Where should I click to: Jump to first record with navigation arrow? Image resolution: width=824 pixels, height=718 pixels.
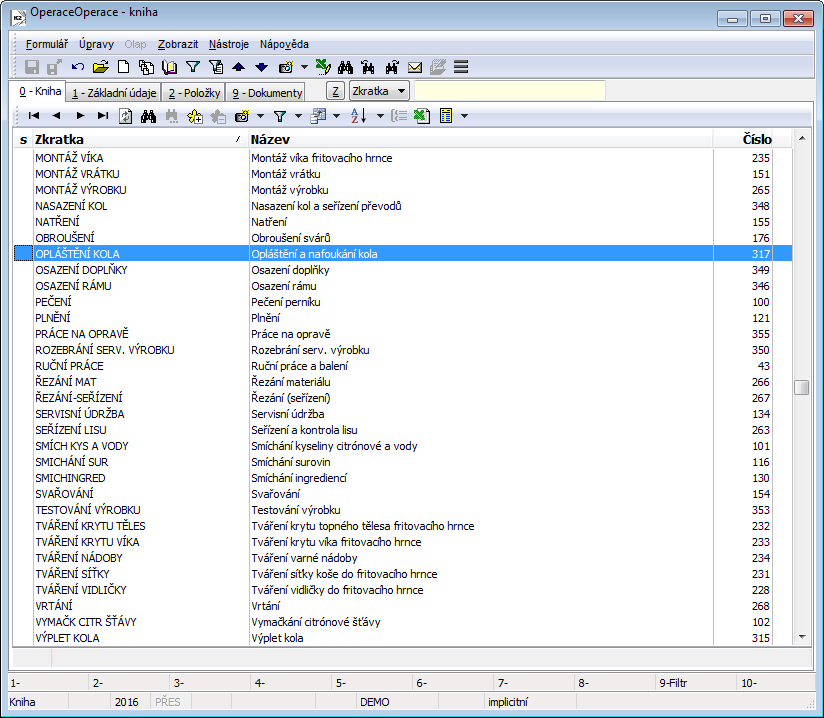point(34,116)
